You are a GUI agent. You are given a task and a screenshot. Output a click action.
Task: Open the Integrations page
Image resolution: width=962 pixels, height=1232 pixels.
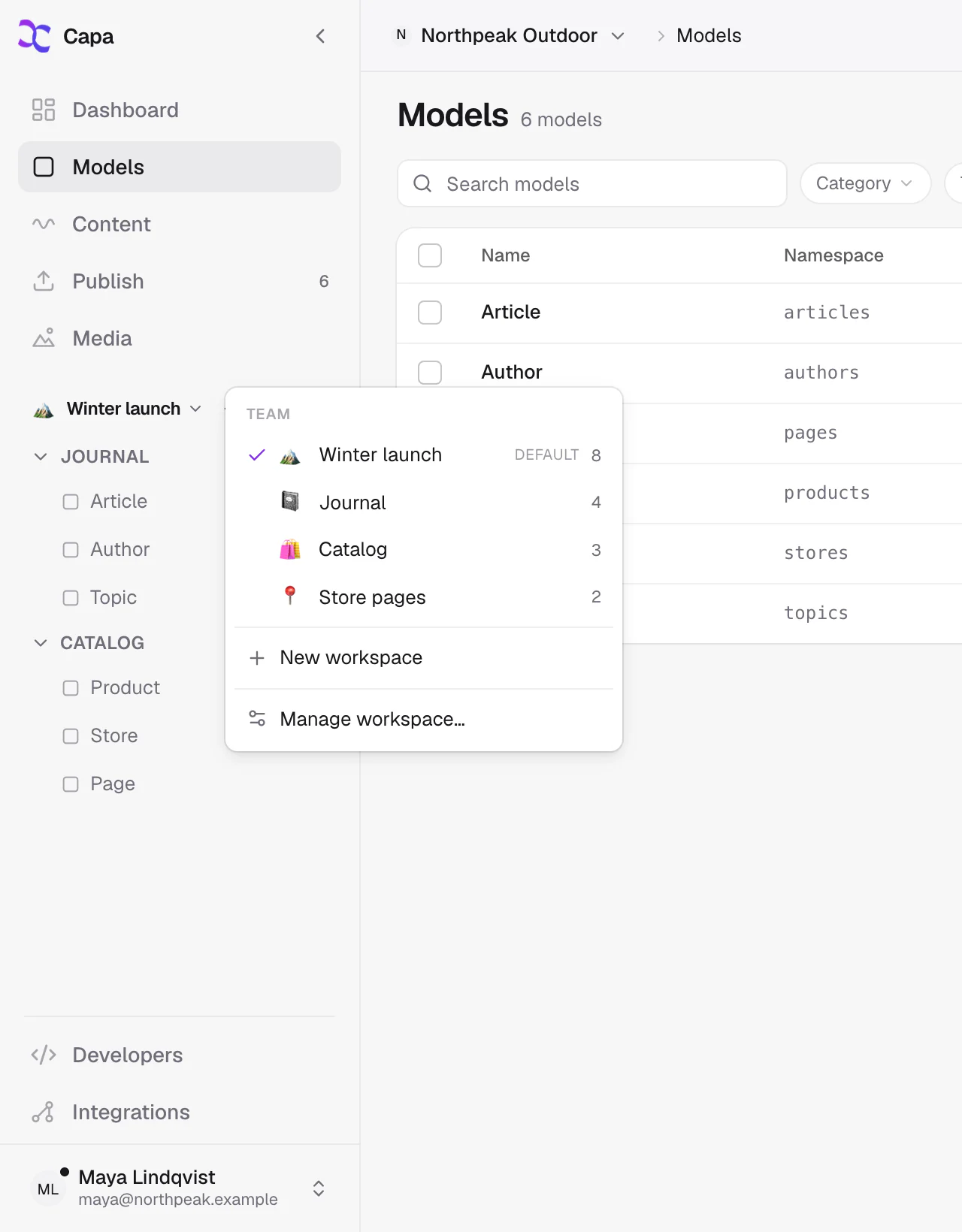[x=180, y=1112]
